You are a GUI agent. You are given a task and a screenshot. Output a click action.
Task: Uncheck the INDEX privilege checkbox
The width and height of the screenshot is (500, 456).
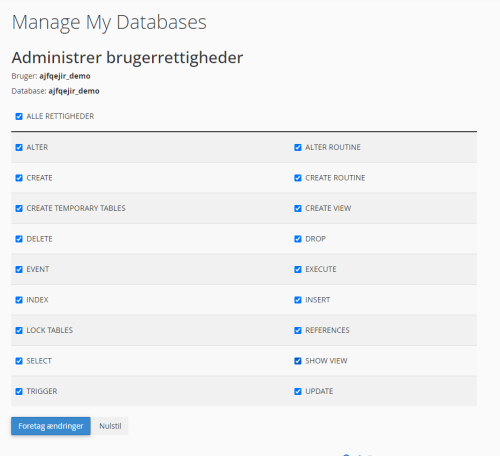coord(19,300)
